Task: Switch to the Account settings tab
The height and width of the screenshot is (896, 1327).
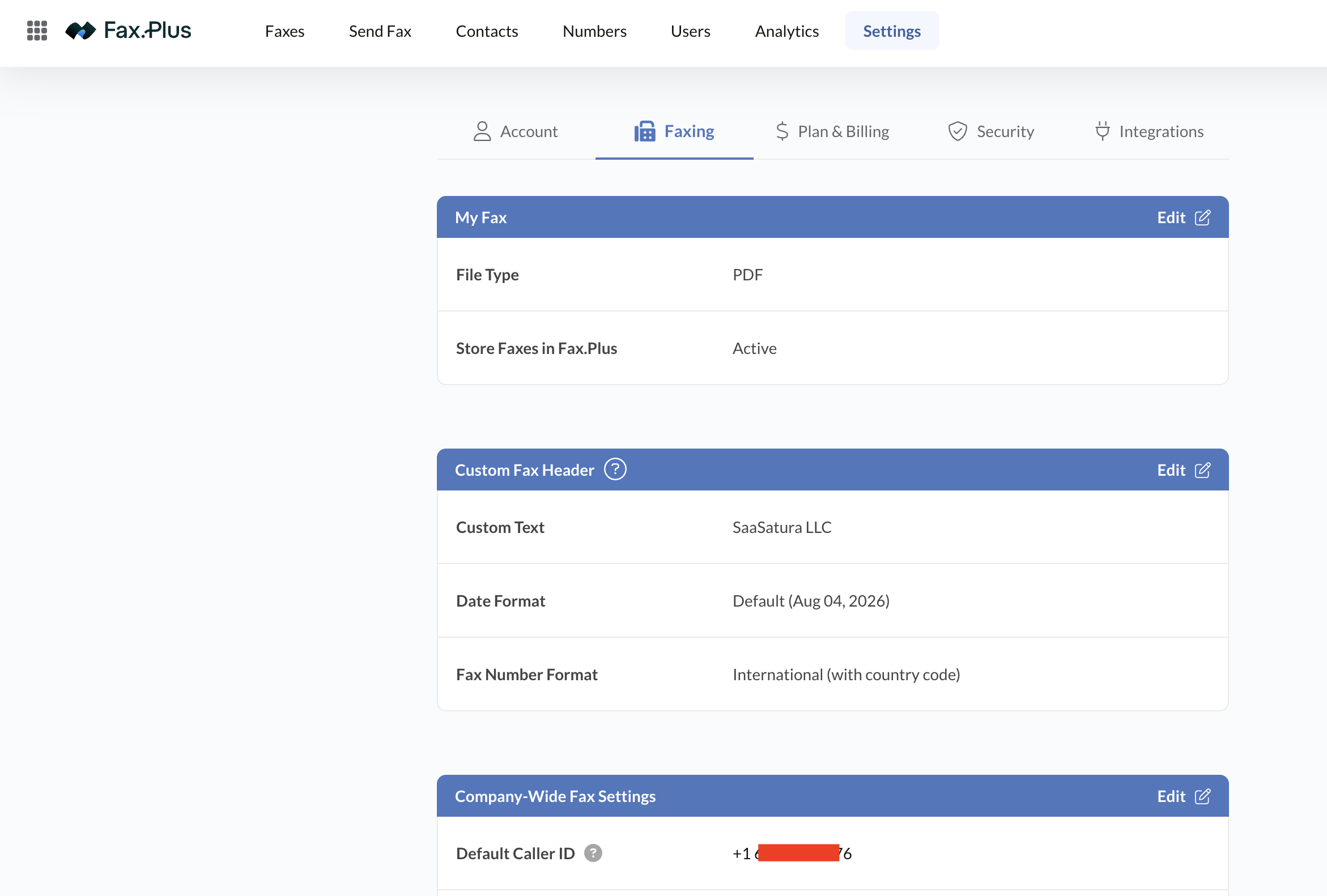Action: pyautogui.click(x=516, y=131)
